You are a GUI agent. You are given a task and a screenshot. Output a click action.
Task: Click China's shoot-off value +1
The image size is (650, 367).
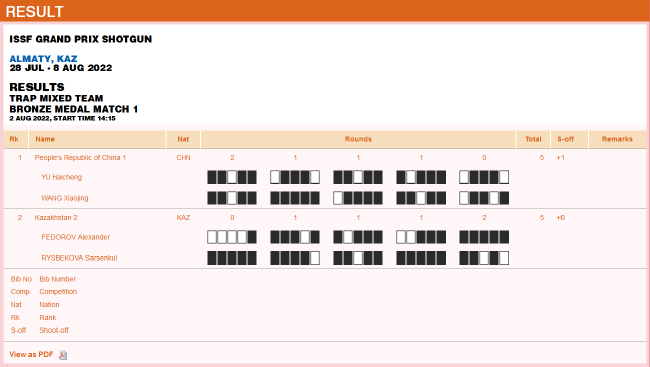tap(560, 158)
